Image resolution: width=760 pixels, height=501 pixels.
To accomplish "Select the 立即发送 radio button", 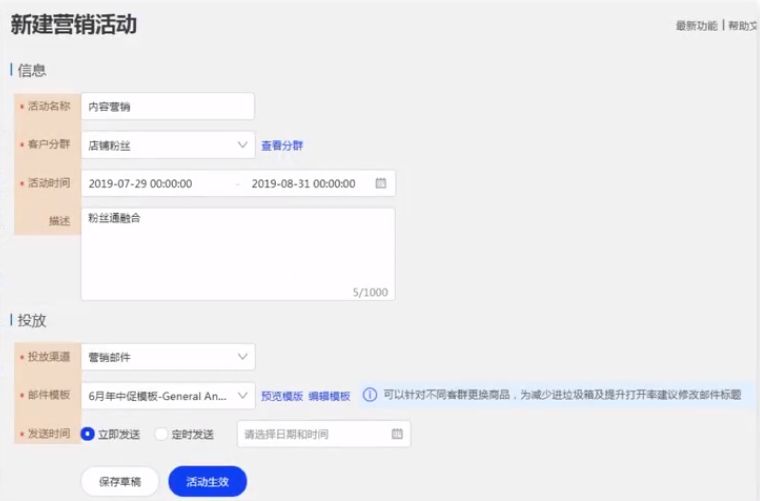I will (x=88, y=434).
